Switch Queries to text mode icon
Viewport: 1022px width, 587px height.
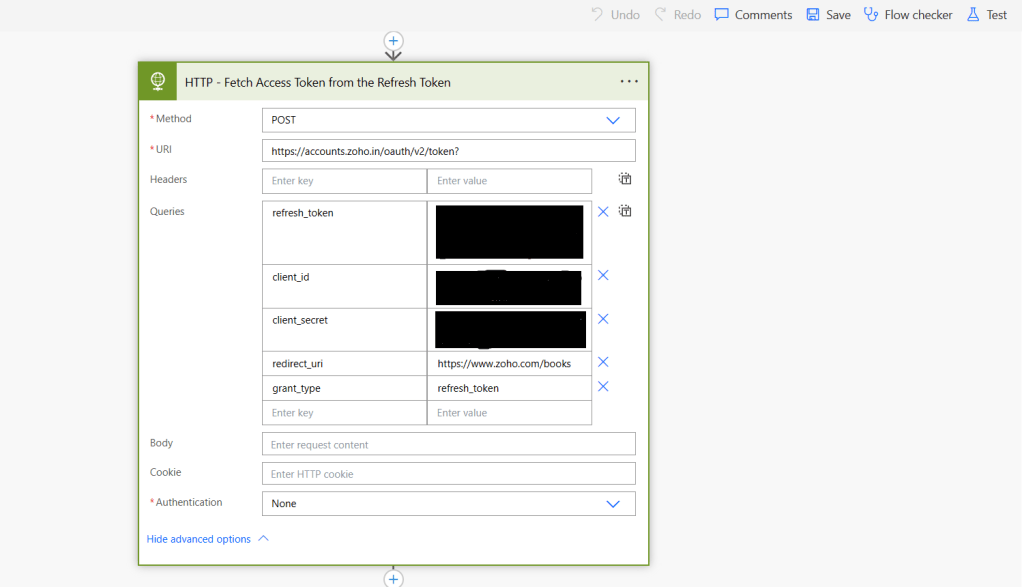625,211
